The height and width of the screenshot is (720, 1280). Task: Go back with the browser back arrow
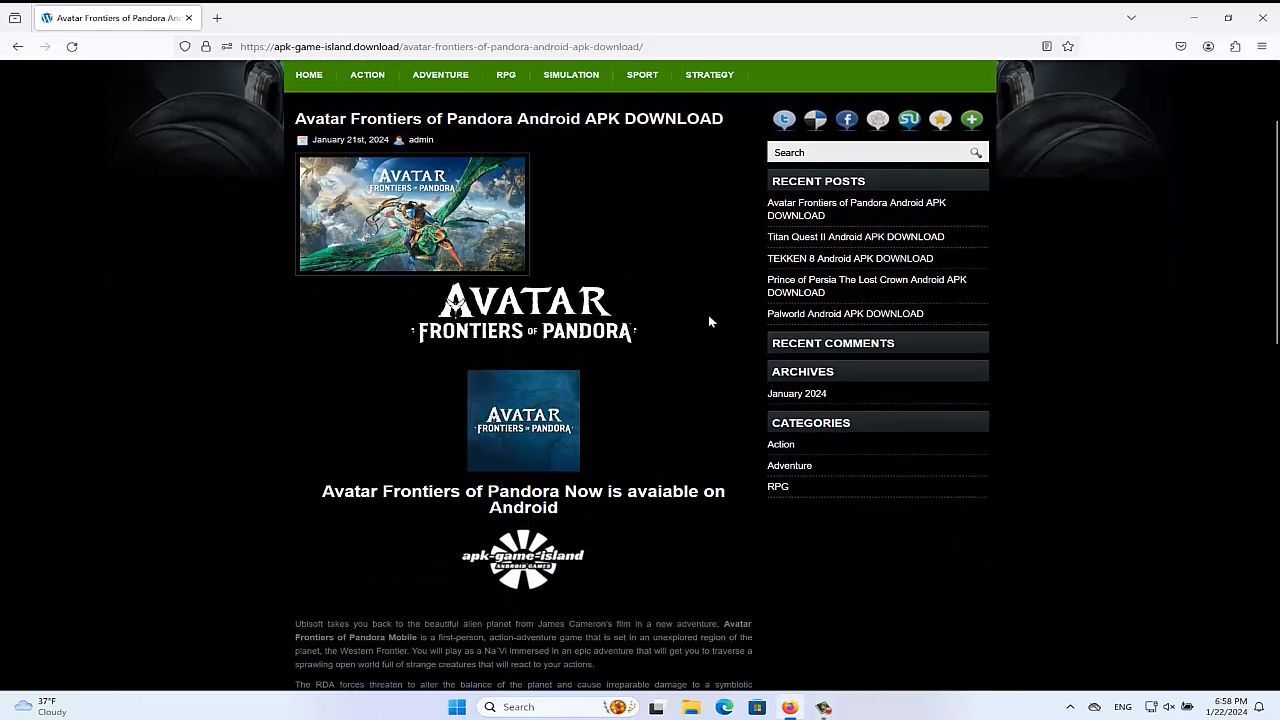point(18,46)
